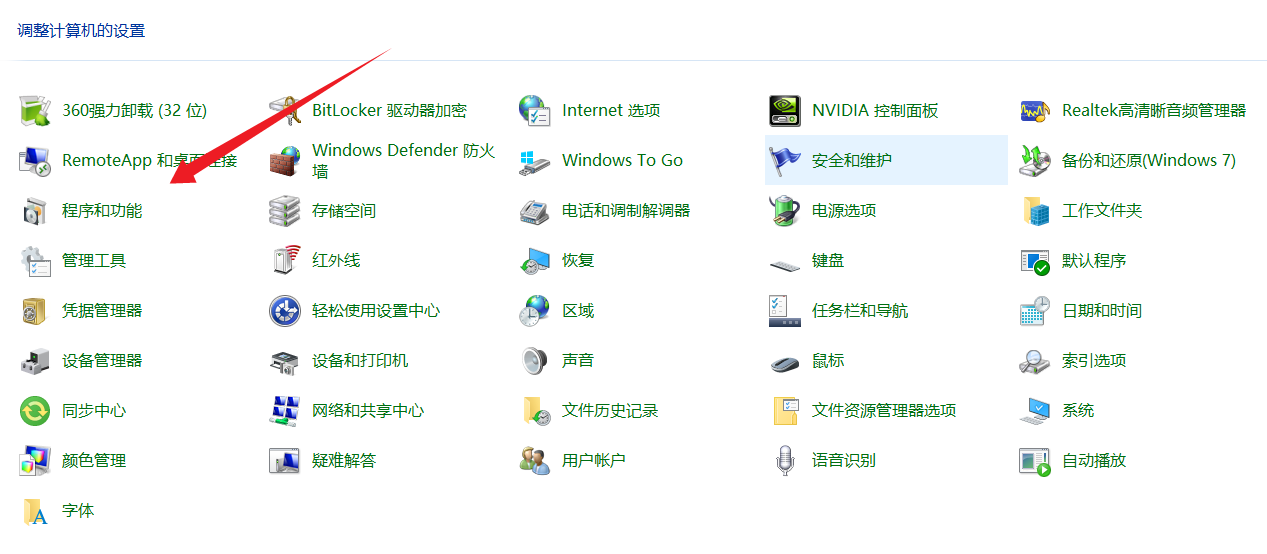1267x554 pixels.
Task: Click the 同步中心 green sync icon
Action: (x=35, y=410)
